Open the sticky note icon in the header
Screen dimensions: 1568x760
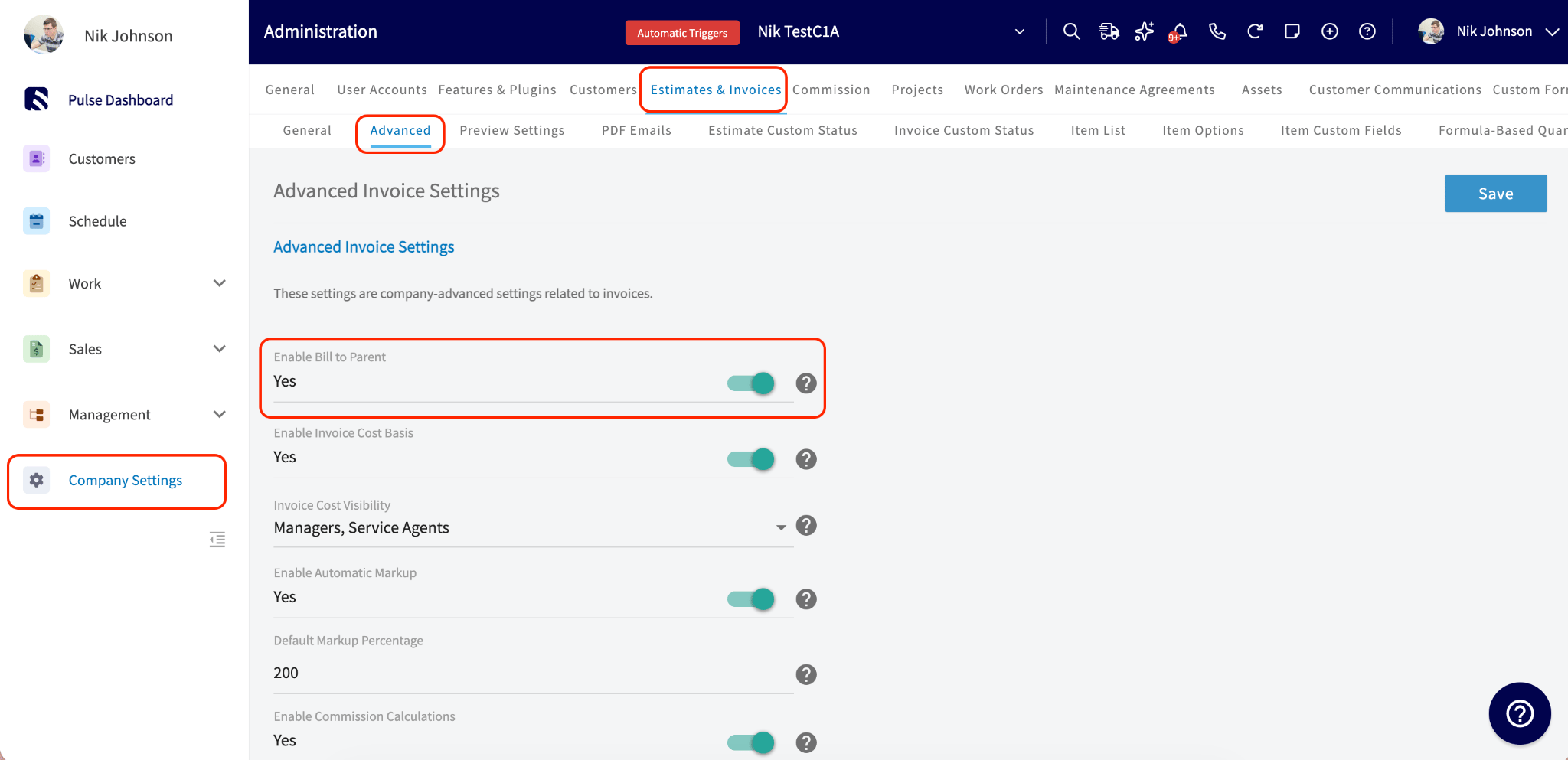[1292, 31]
